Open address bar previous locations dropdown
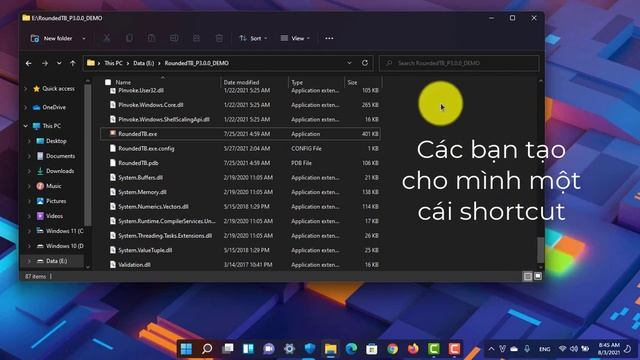The height and width of the screenshot is (360, 640). point(349,63)
